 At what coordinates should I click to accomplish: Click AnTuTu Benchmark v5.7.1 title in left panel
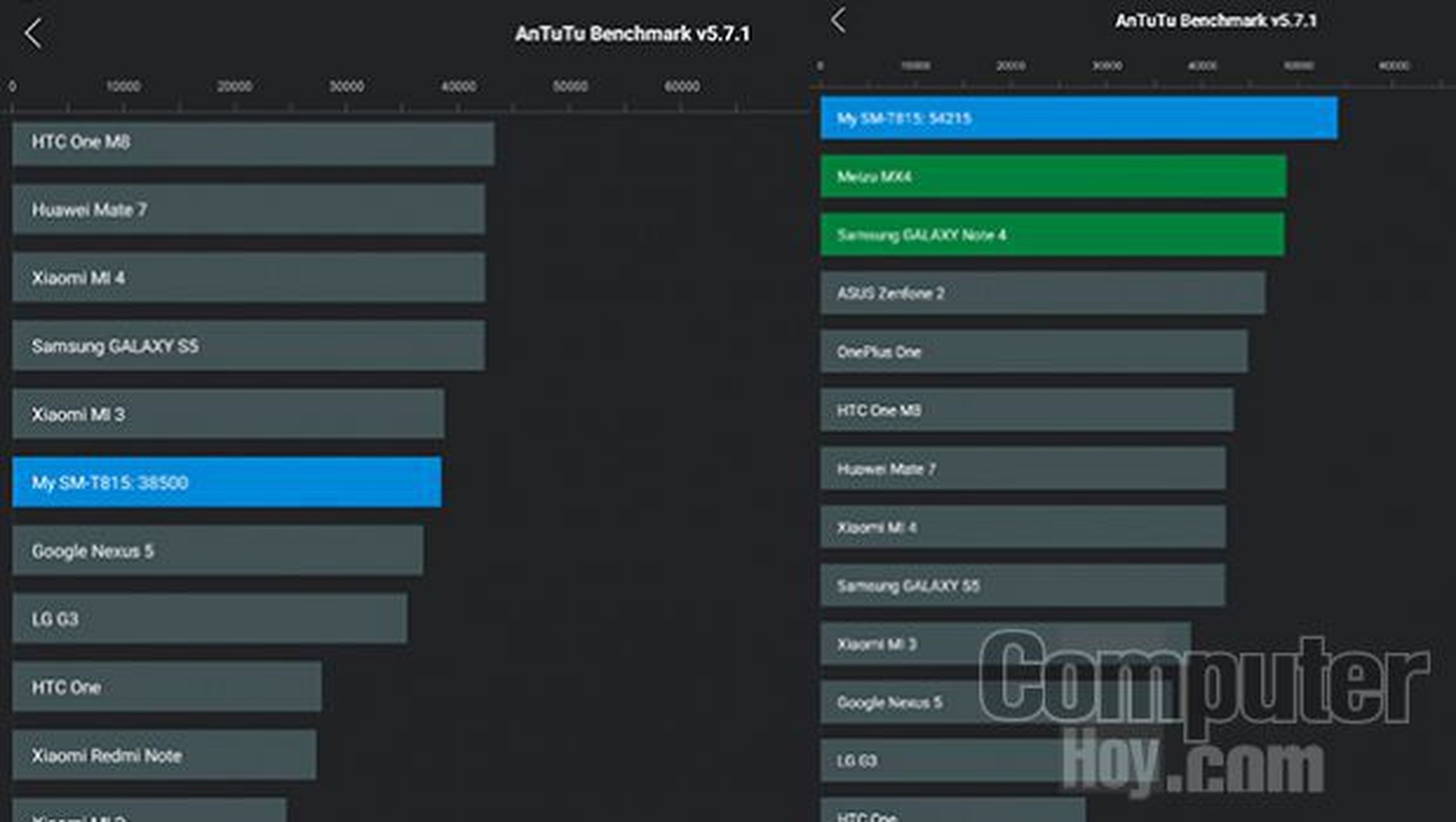(632, 33)
